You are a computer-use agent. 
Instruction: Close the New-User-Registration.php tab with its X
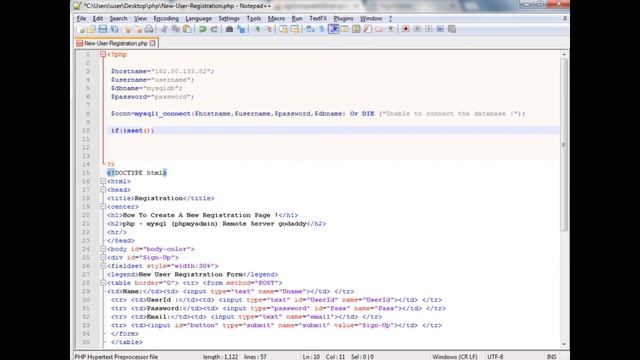pos(153,43)
